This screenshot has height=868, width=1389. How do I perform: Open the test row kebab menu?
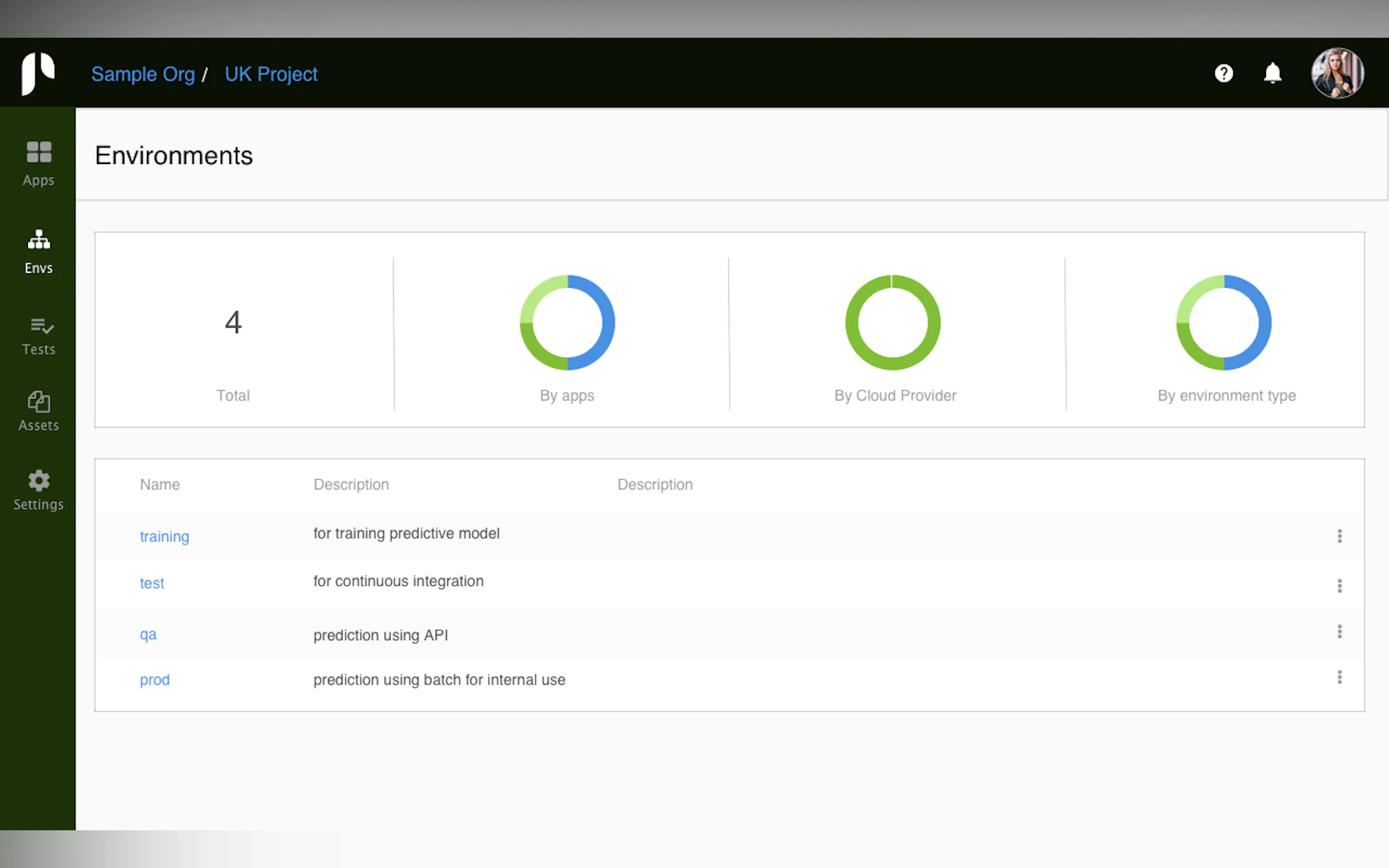coord(1339,585)
